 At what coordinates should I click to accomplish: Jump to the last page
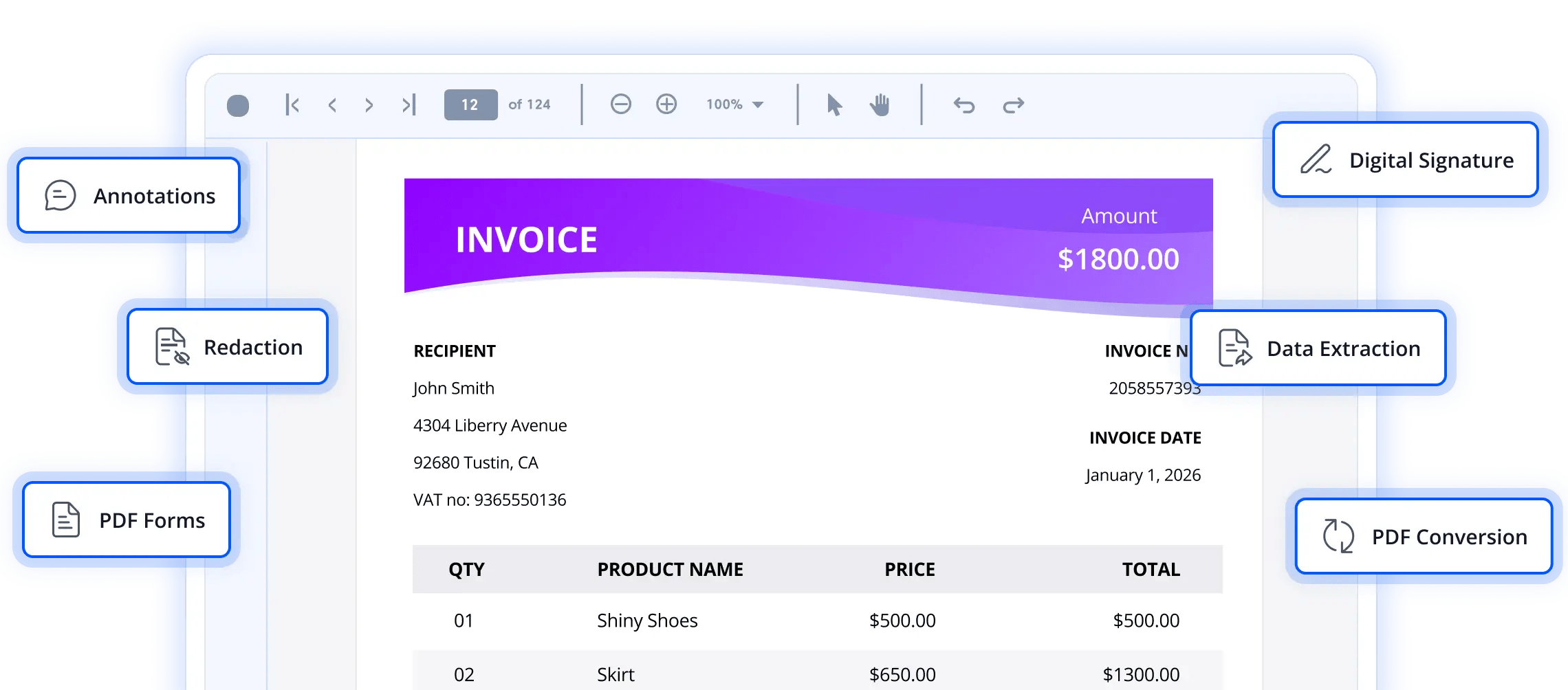[x=409, y=105]
